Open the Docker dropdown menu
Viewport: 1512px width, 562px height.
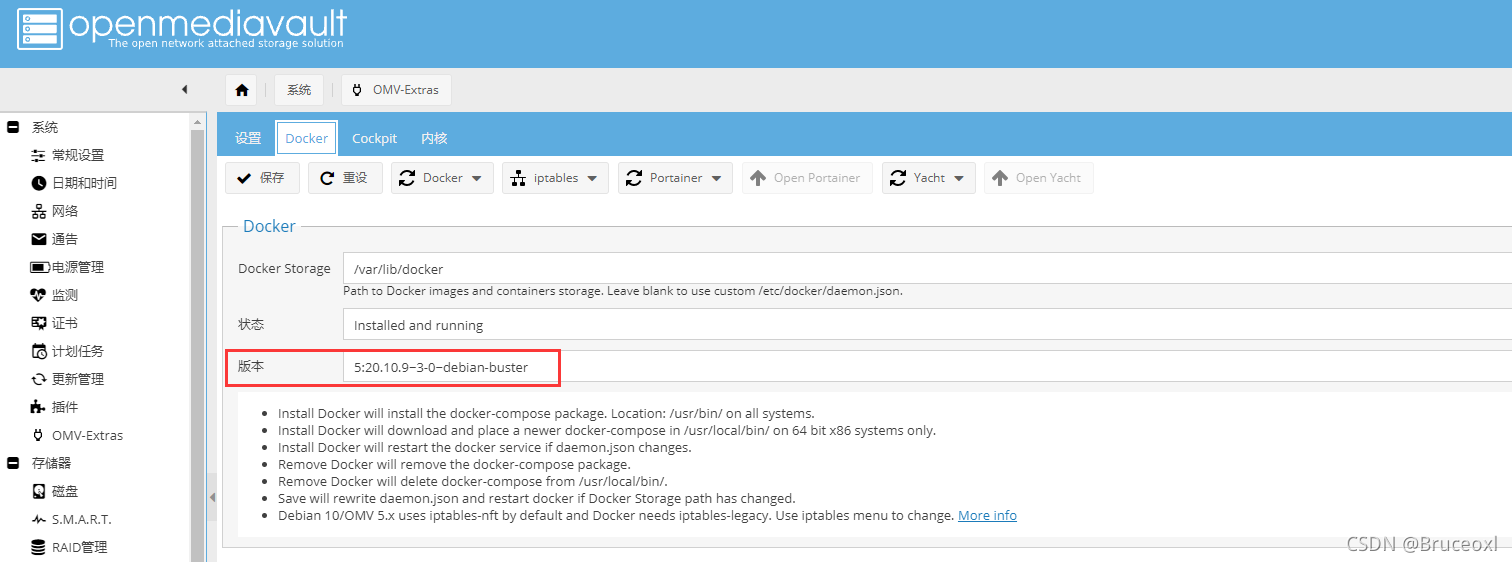442,178
